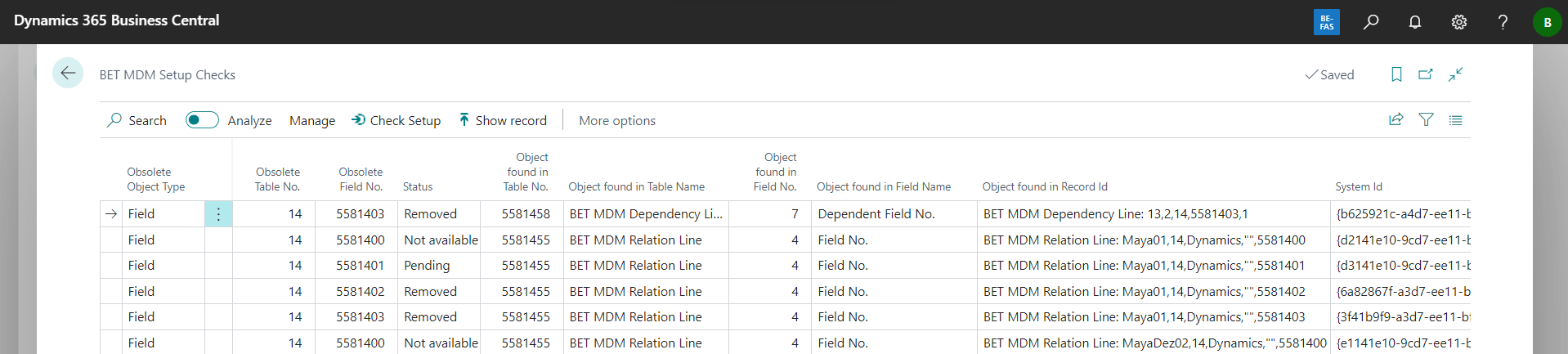Open Obsolete Table No. column header menu
Image resolution: width=1568 pixels, height=354 pixels.
tap(277, 179)
